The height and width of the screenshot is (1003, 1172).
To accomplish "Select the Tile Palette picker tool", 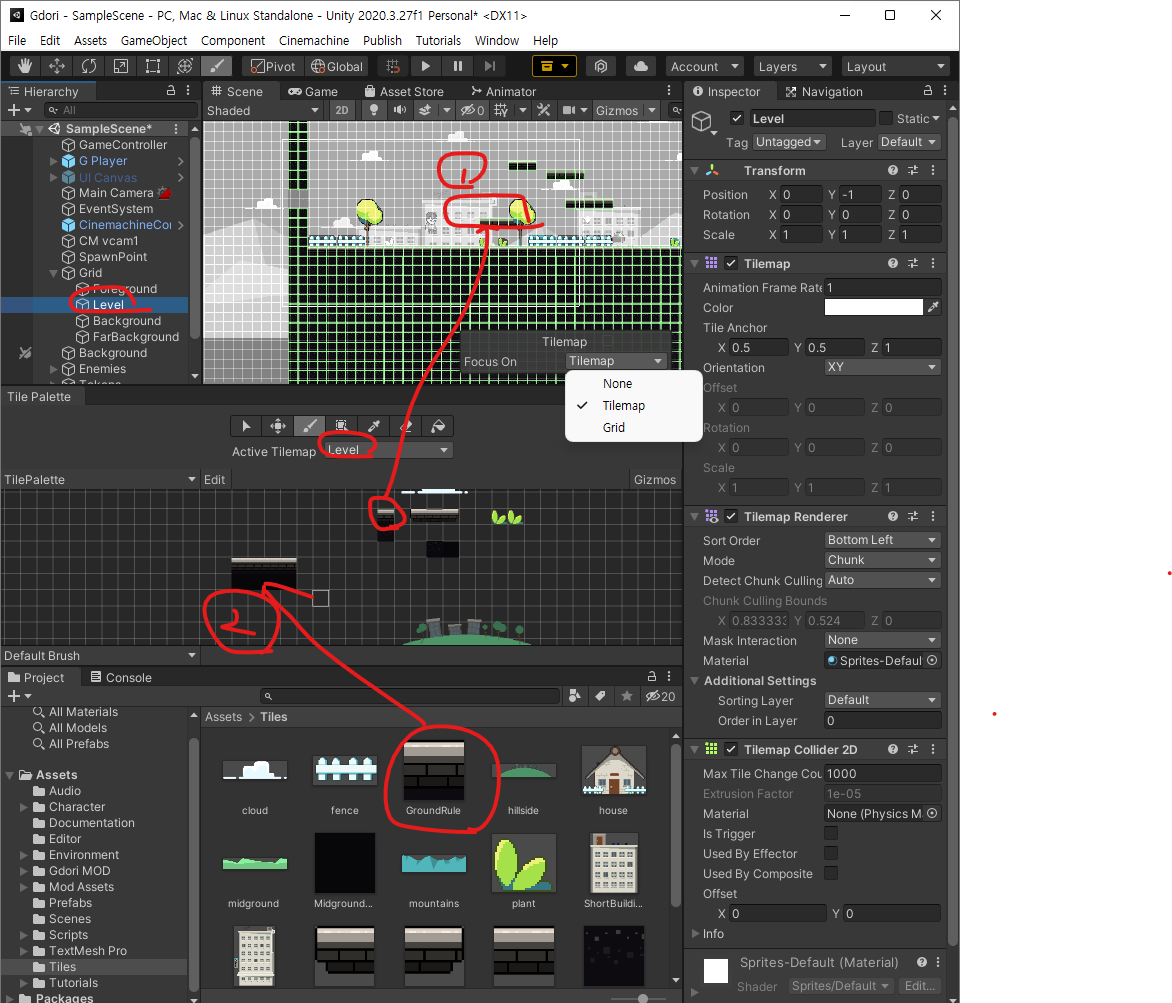I will coord(374,426).
